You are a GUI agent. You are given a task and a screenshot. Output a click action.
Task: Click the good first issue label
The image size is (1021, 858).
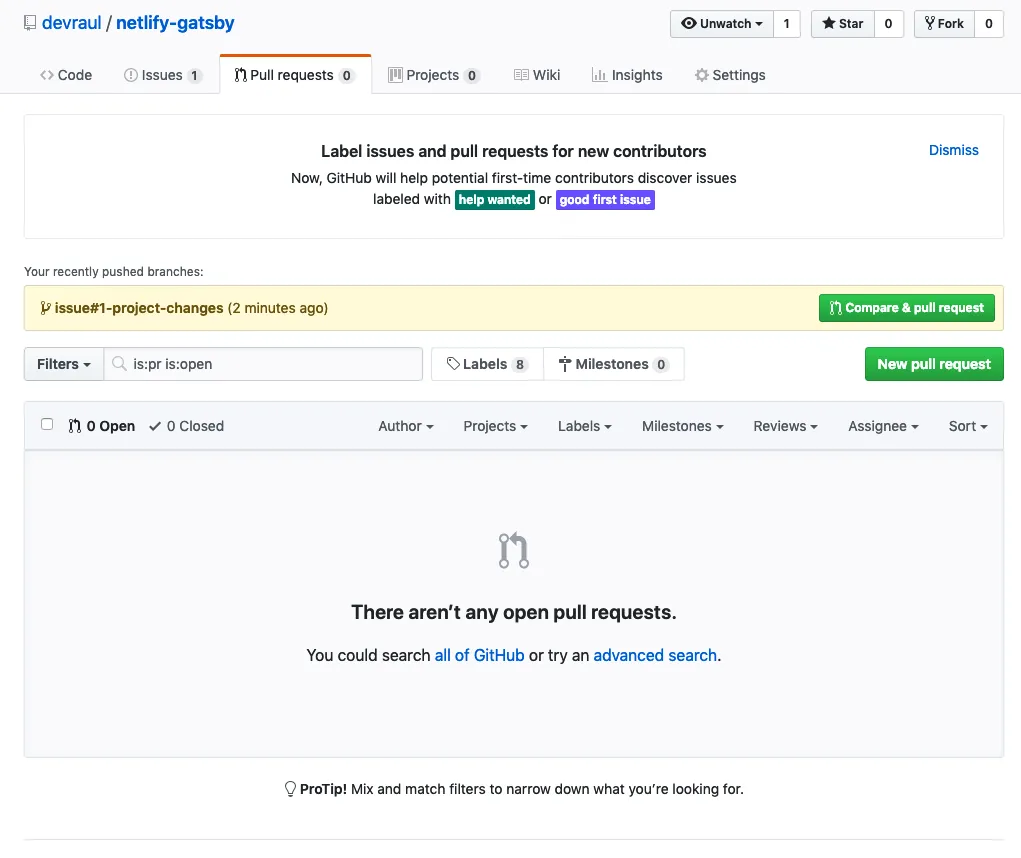click(x=605, y=200)
